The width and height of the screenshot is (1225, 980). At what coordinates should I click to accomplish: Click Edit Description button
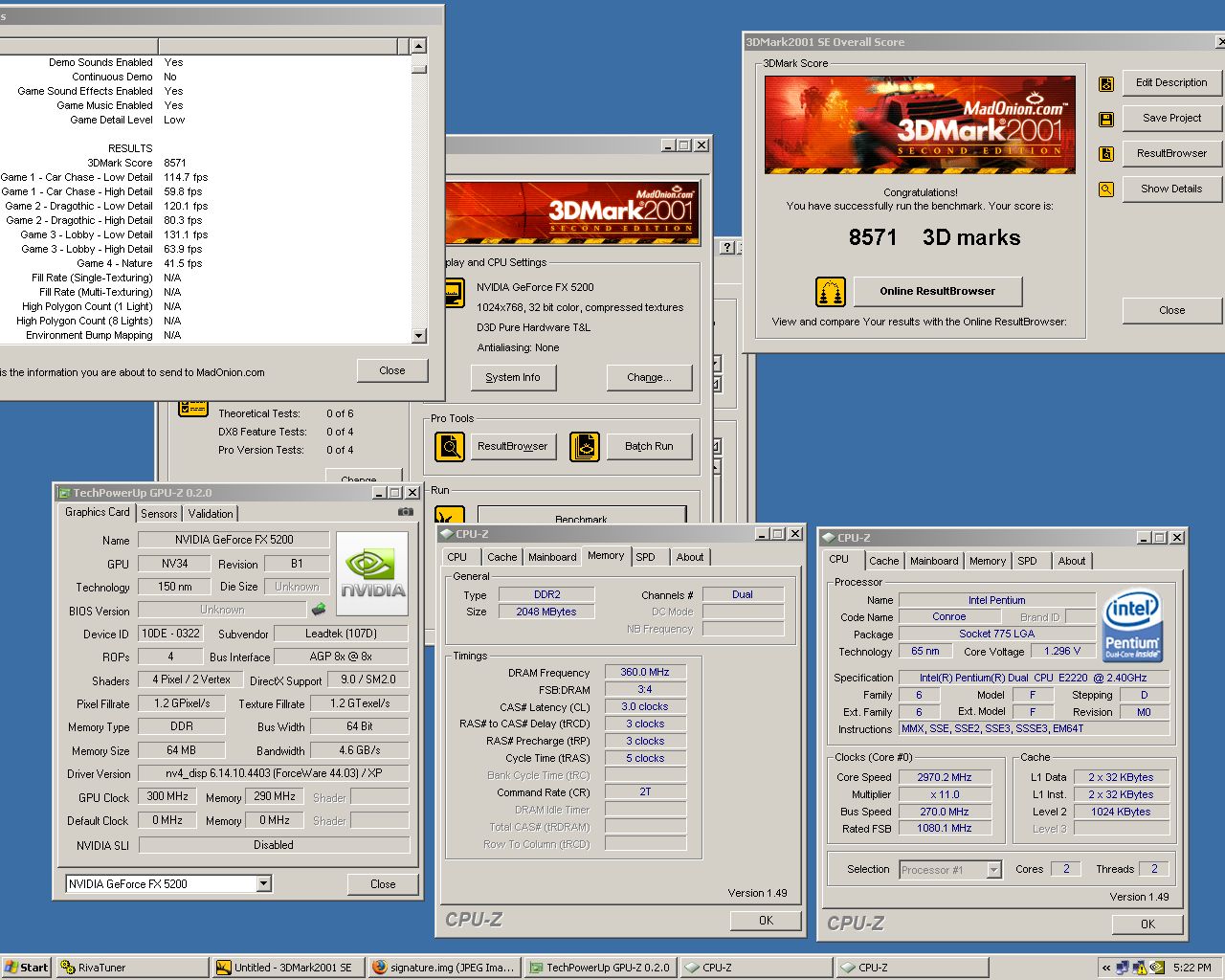pos(1171,82)
